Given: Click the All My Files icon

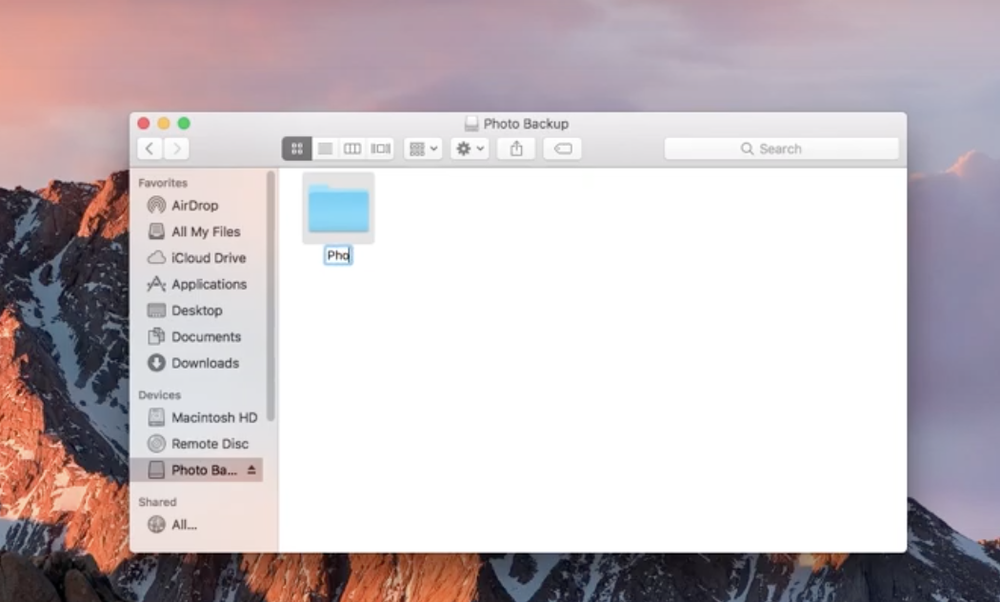Looking at the screenshot, I should 156,231.
